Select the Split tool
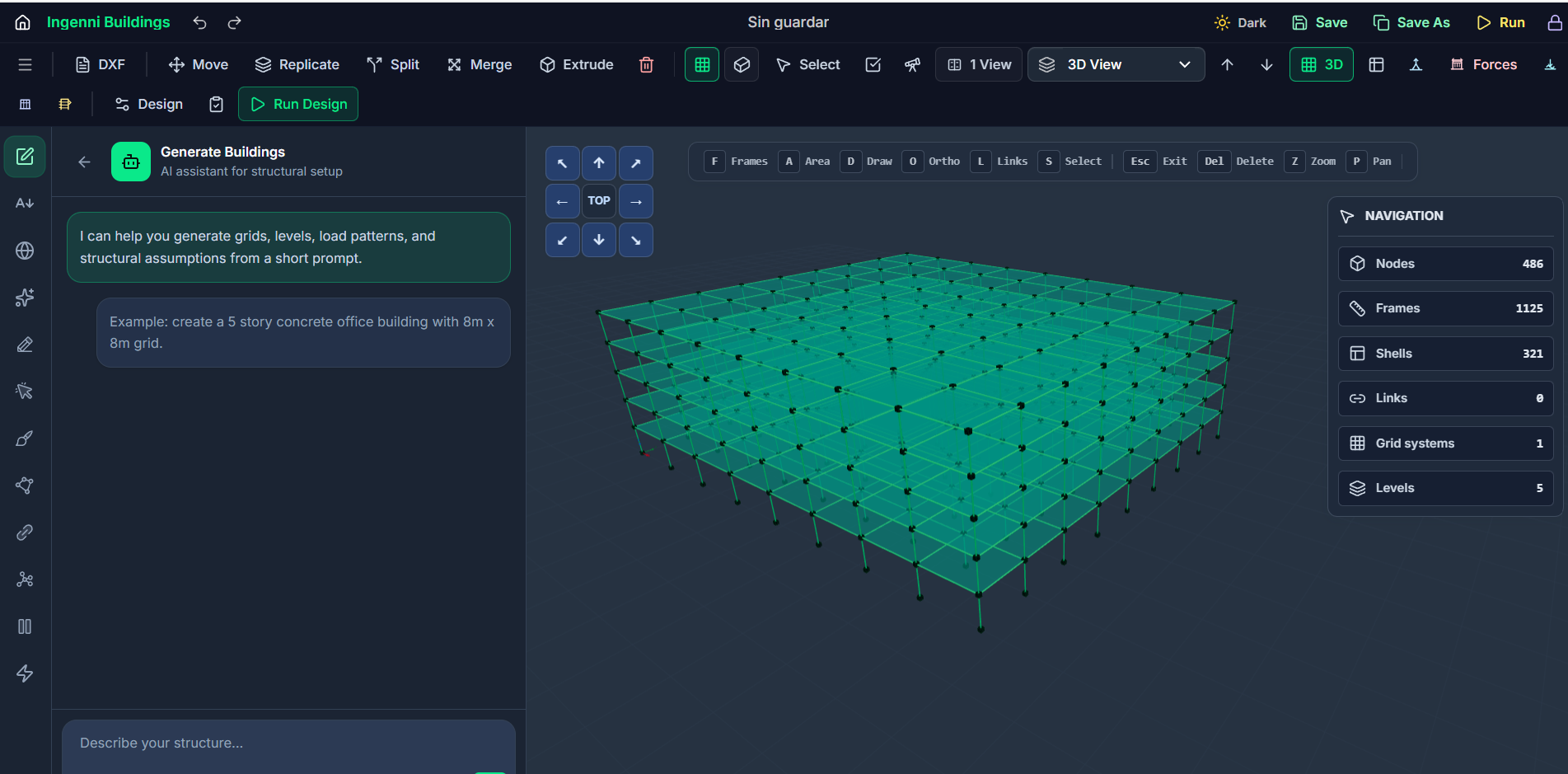The width and height of the screenshot is (1568, 774). click(393, 64)
